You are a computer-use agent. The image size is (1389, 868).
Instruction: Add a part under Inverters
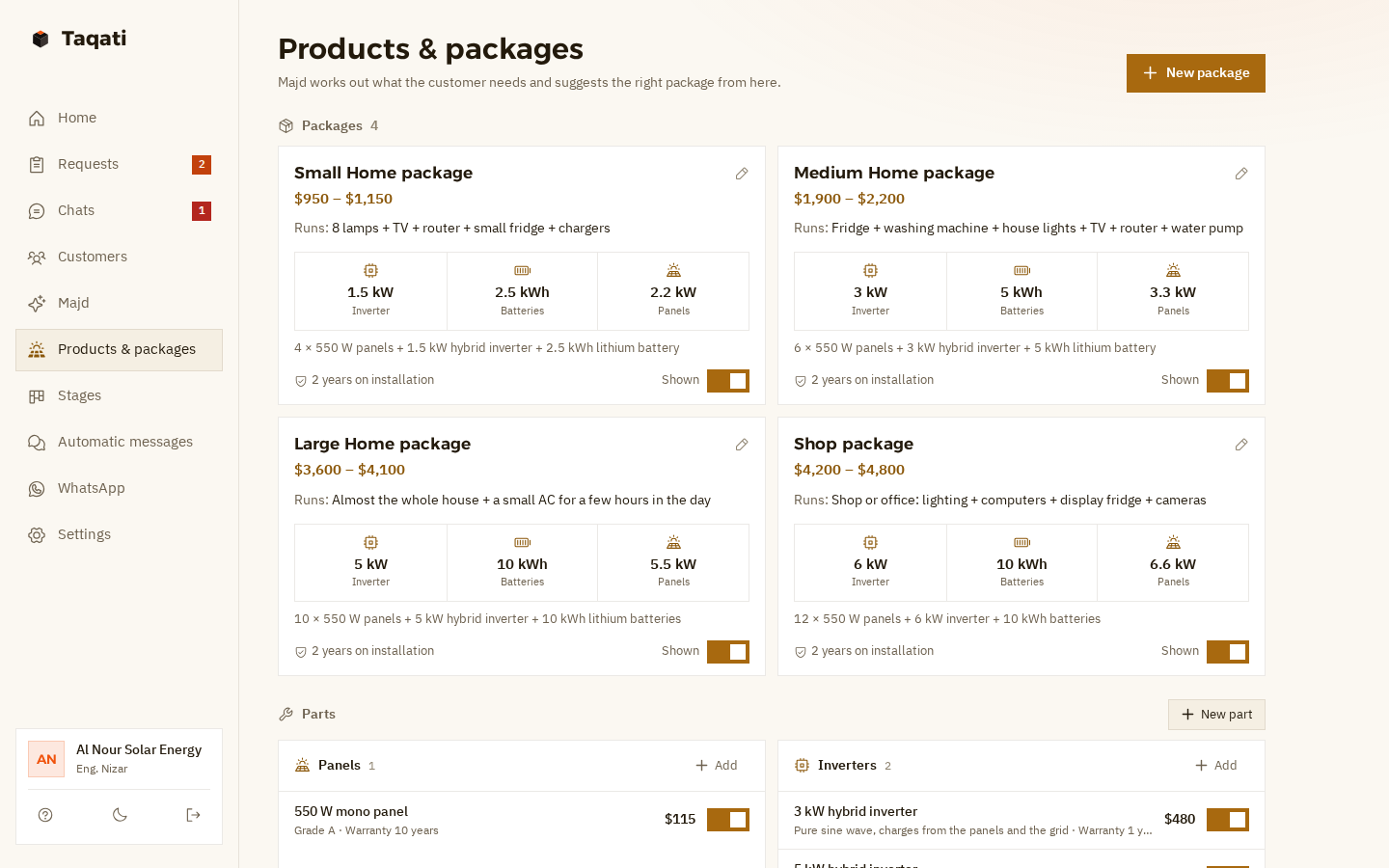tap(1216, 766)
